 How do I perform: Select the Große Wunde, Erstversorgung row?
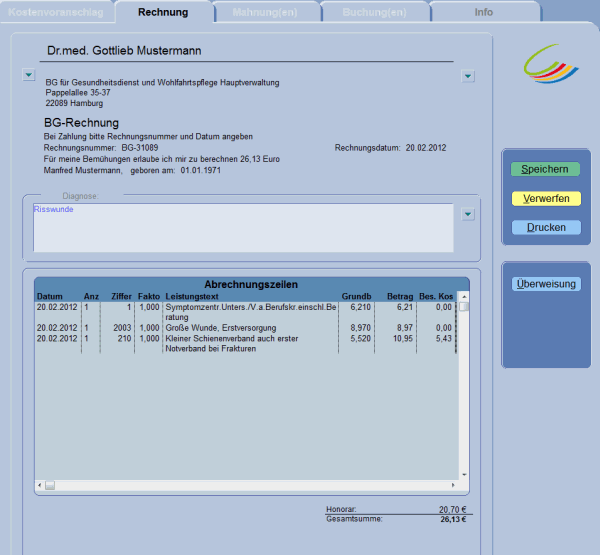pos(220,327)
